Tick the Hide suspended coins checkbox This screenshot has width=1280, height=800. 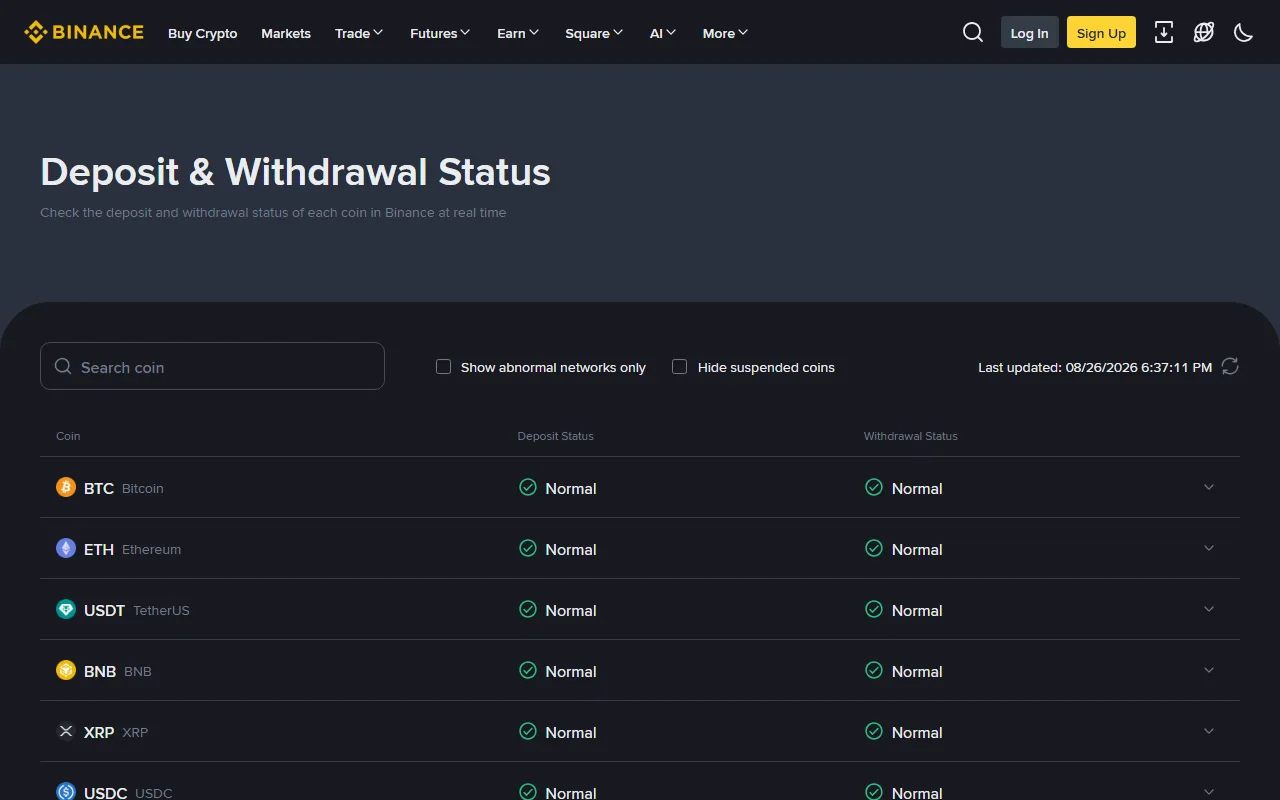click(680, 367)
